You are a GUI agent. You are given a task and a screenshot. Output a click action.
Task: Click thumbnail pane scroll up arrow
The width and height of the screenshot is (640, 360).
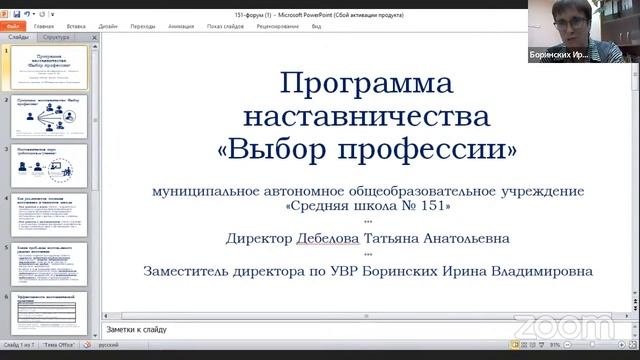click(x=95, y=47)
